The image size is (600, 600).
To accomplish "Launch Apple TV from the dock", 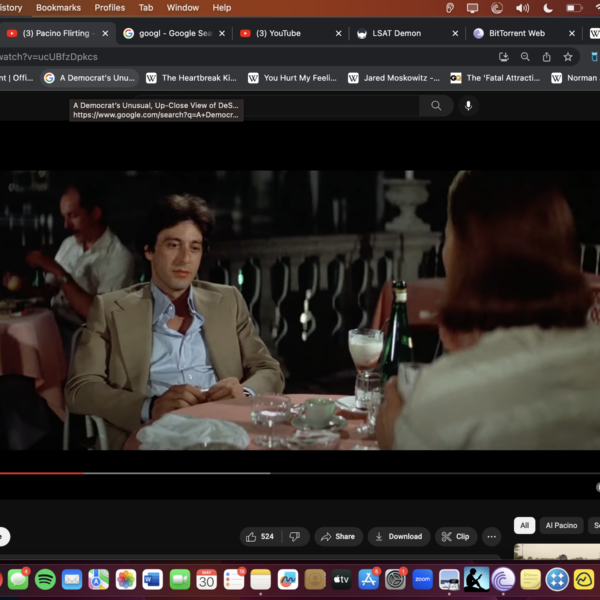I will (x=341, y=579).
